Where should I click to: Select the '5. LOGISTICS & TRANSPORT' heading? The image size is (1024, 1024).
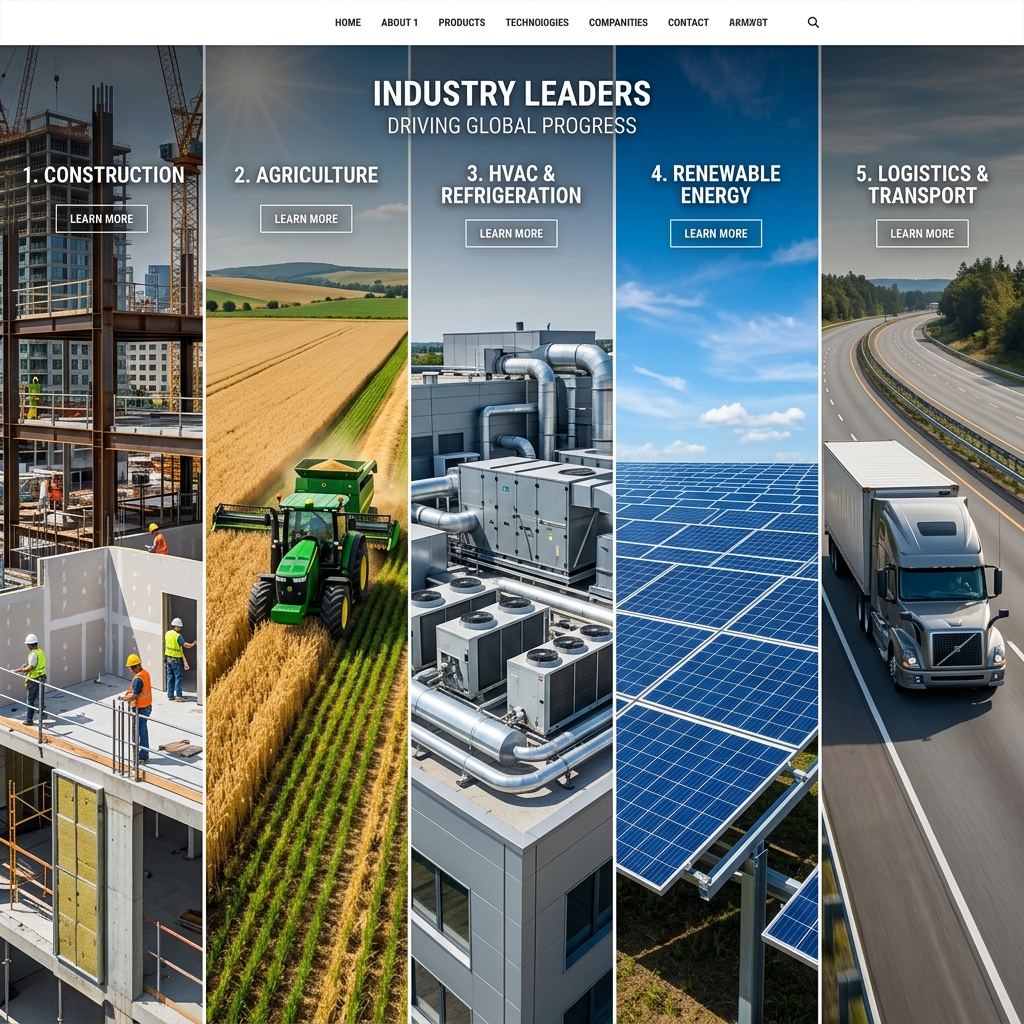point(922,184)
